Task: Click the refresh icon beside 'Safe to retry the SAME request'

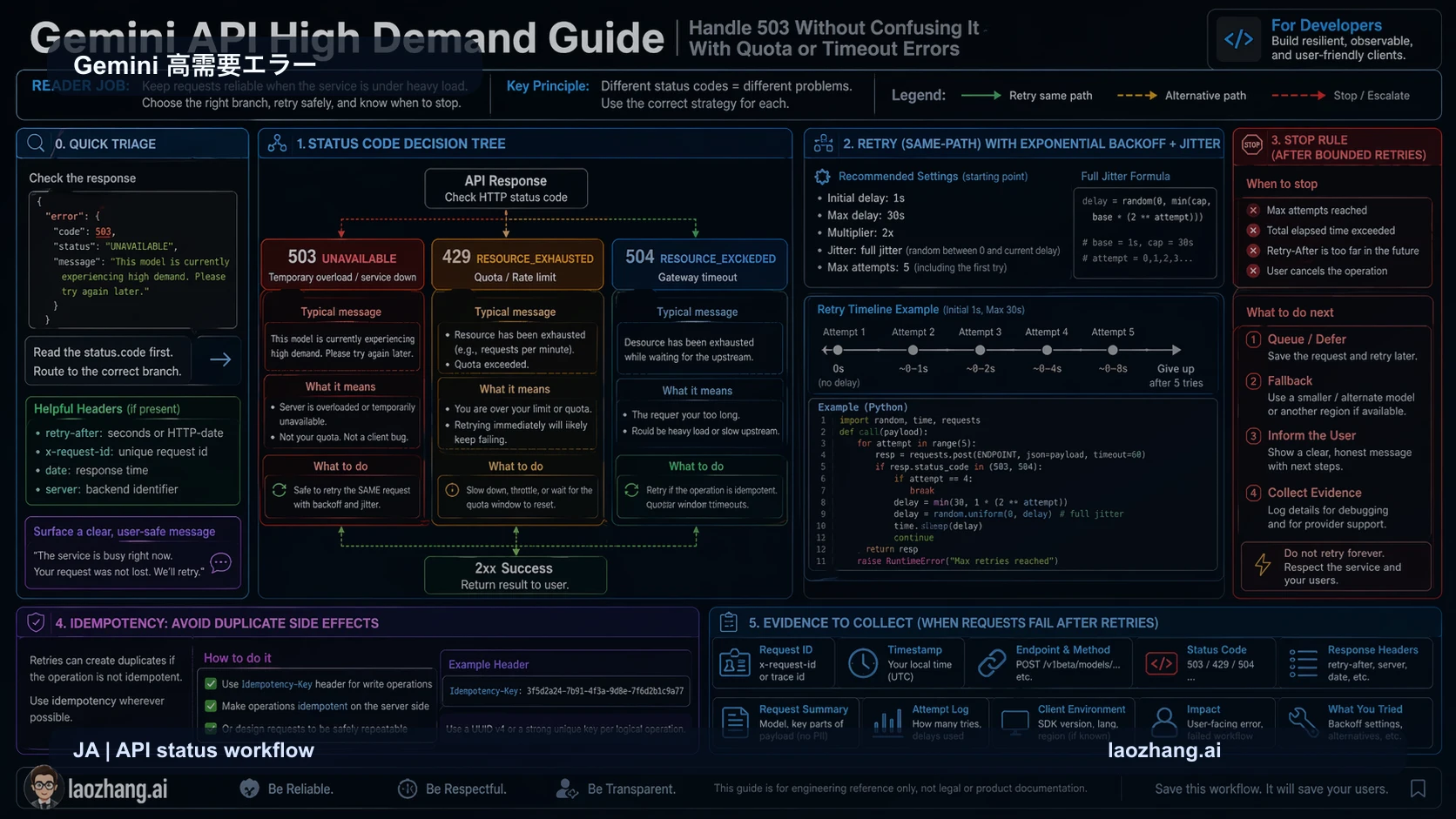Action: coord(280,490)
